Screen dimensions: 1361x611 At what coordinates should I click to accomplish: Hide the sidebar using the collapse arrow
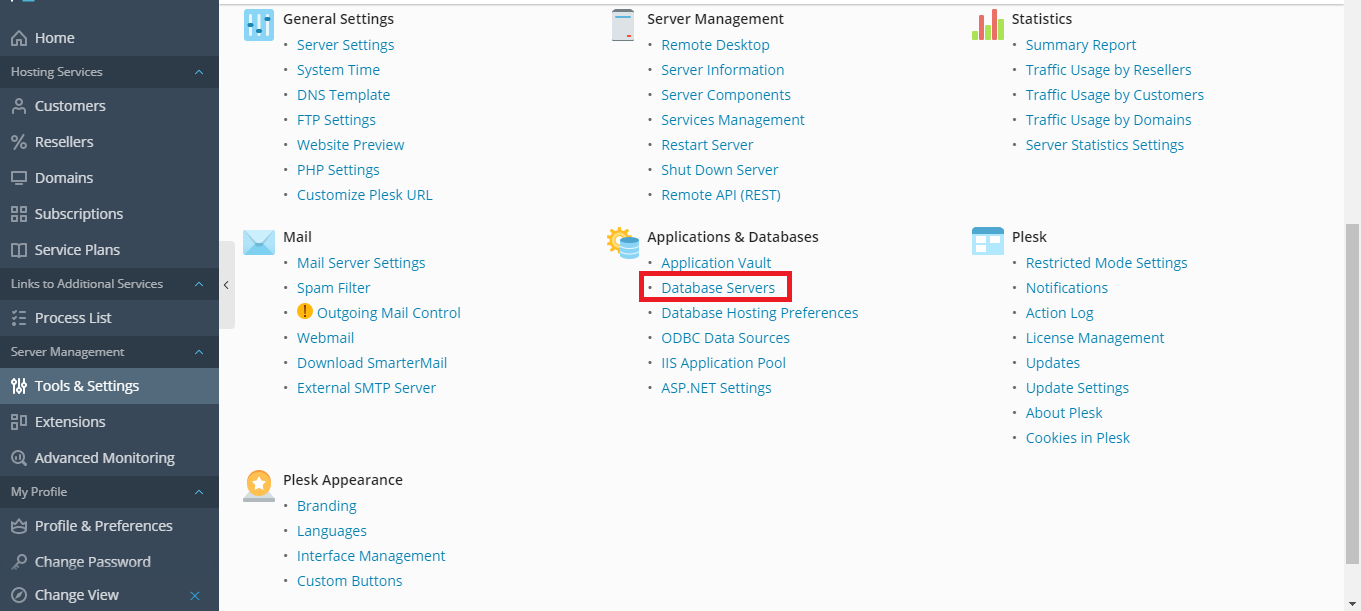point(227,285)
